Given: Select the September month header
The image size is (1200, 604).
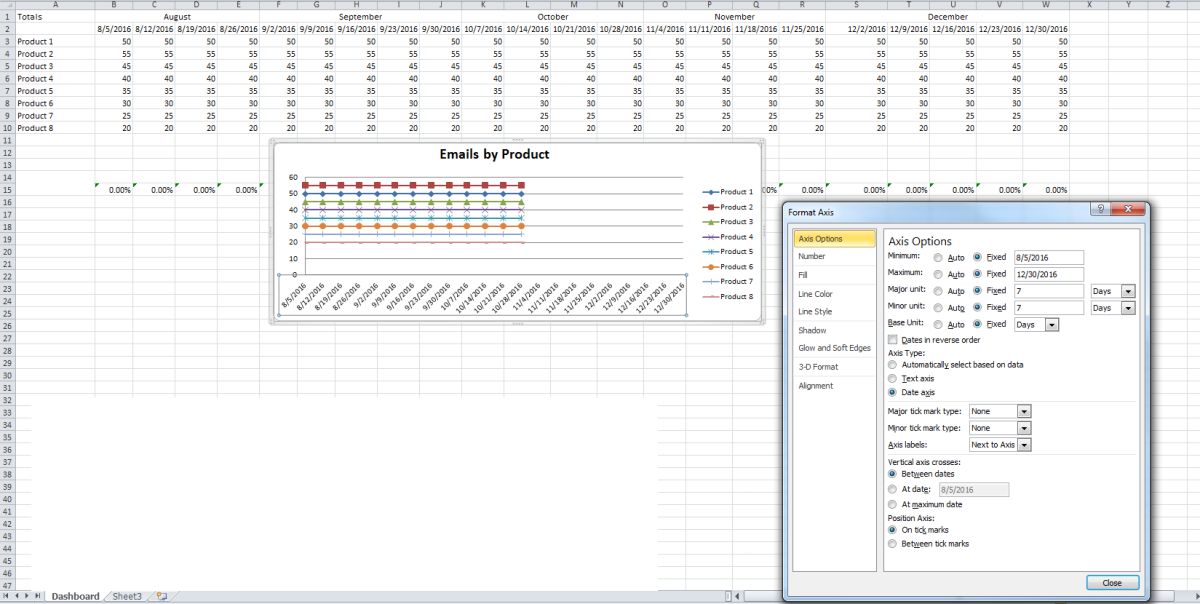Looking at the screenshot, I should 360,17.
